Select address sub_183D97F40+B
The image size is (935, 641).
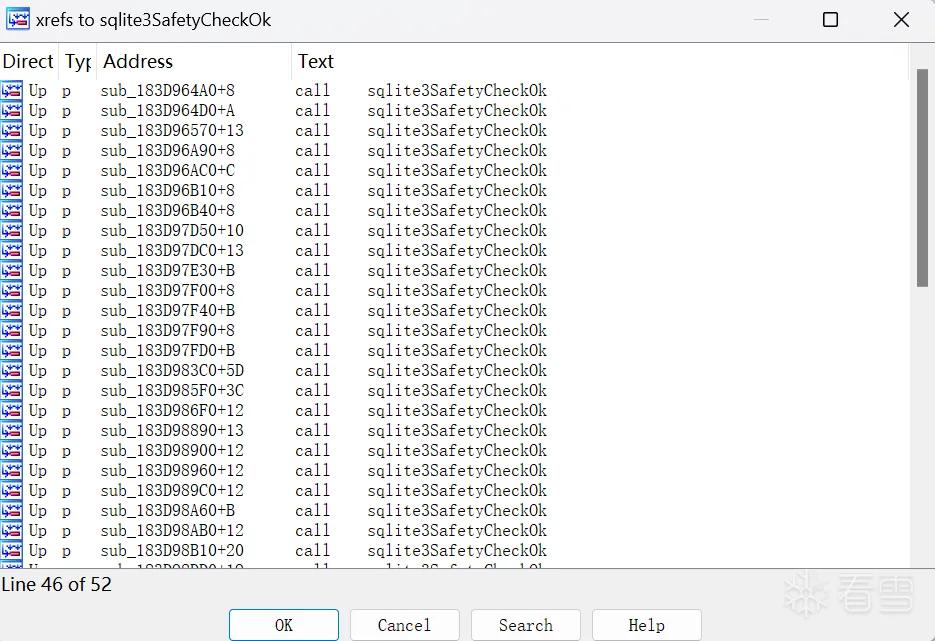168,311
